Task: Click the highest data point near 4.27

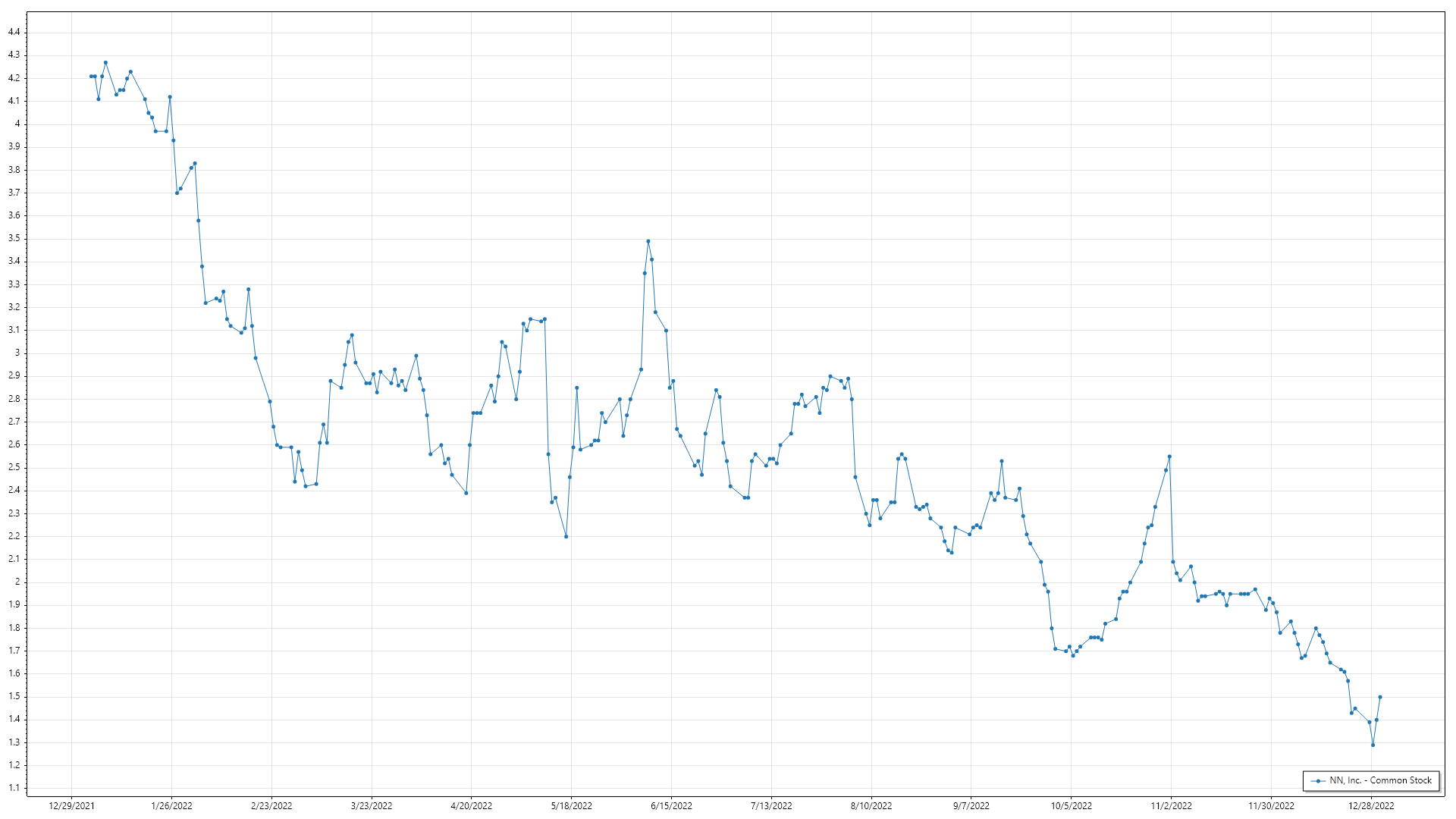Action: pos(105,63)
